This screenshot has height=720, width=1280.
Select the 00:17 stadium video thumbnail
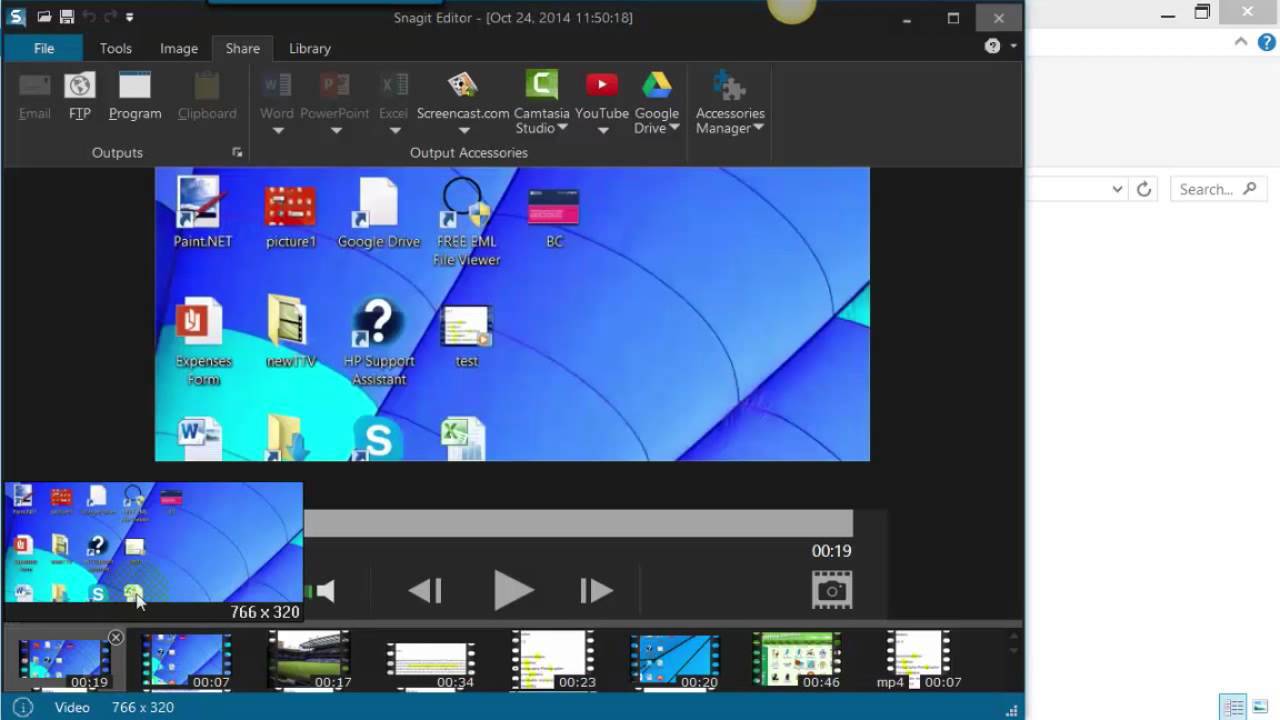(x=309, y=661)
